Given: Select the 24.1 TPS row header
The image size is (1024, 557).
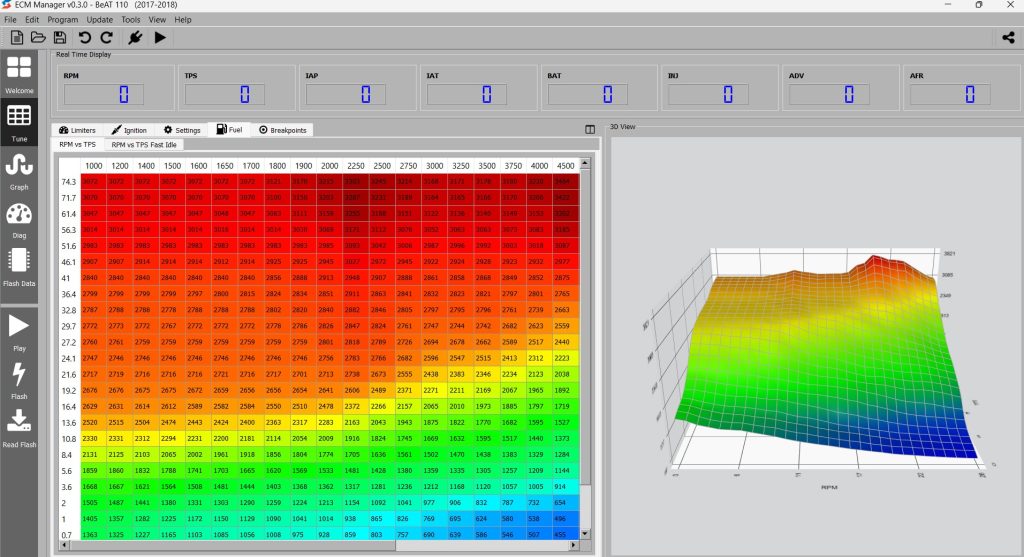Looking at the screenshot, I should click(x=69, y=358).
